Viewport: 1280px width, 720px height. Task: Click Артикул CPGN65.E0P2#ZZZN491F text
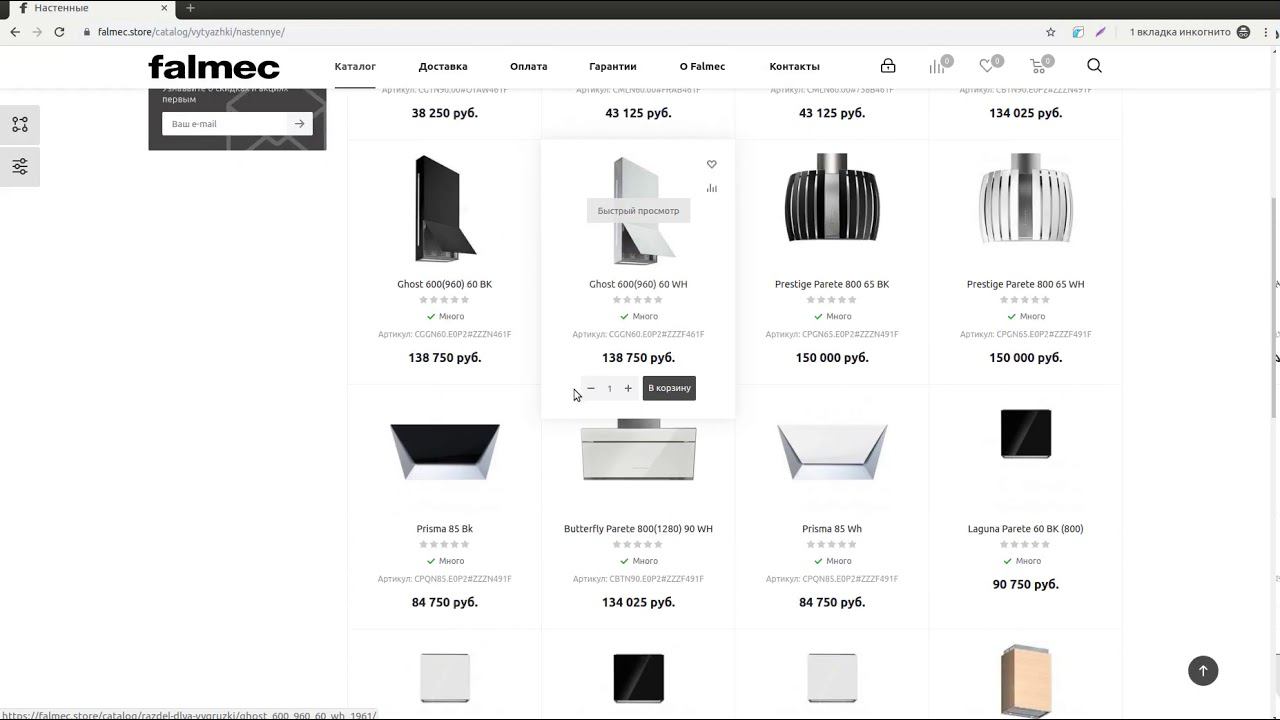(832, 335)
